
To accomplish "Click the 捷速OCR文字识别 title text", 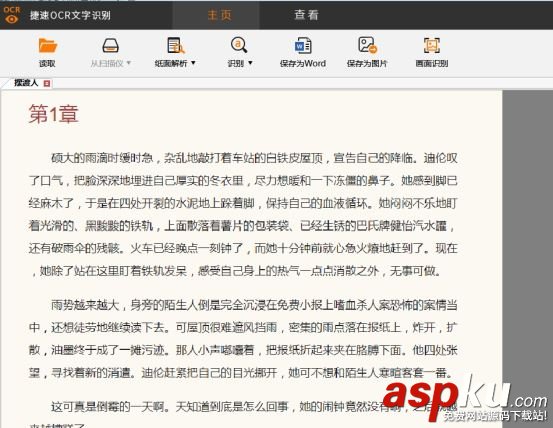I will pyautogui.click(x=70, y=15).
